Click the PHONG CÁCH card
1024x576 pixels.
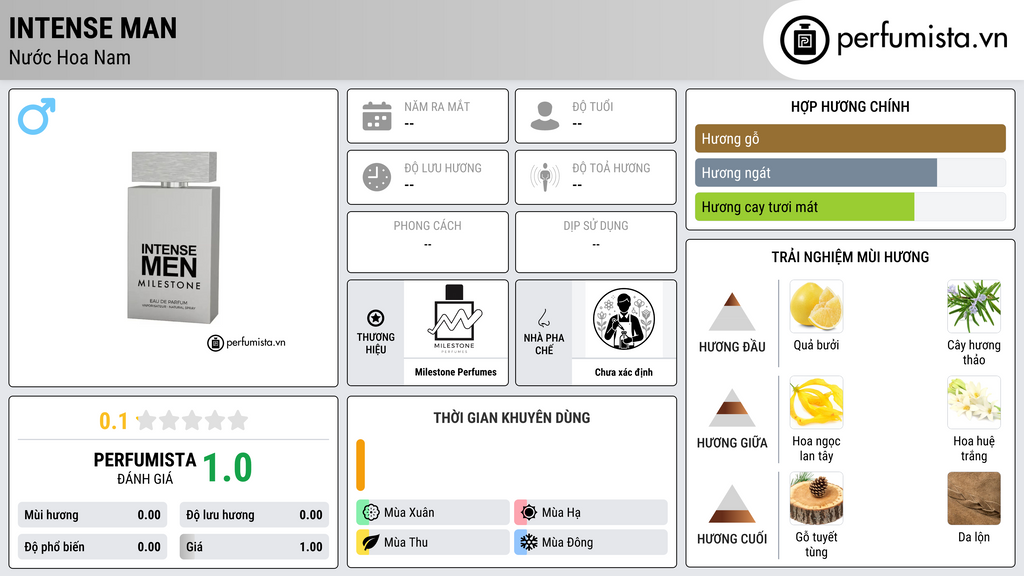point(428,242)
